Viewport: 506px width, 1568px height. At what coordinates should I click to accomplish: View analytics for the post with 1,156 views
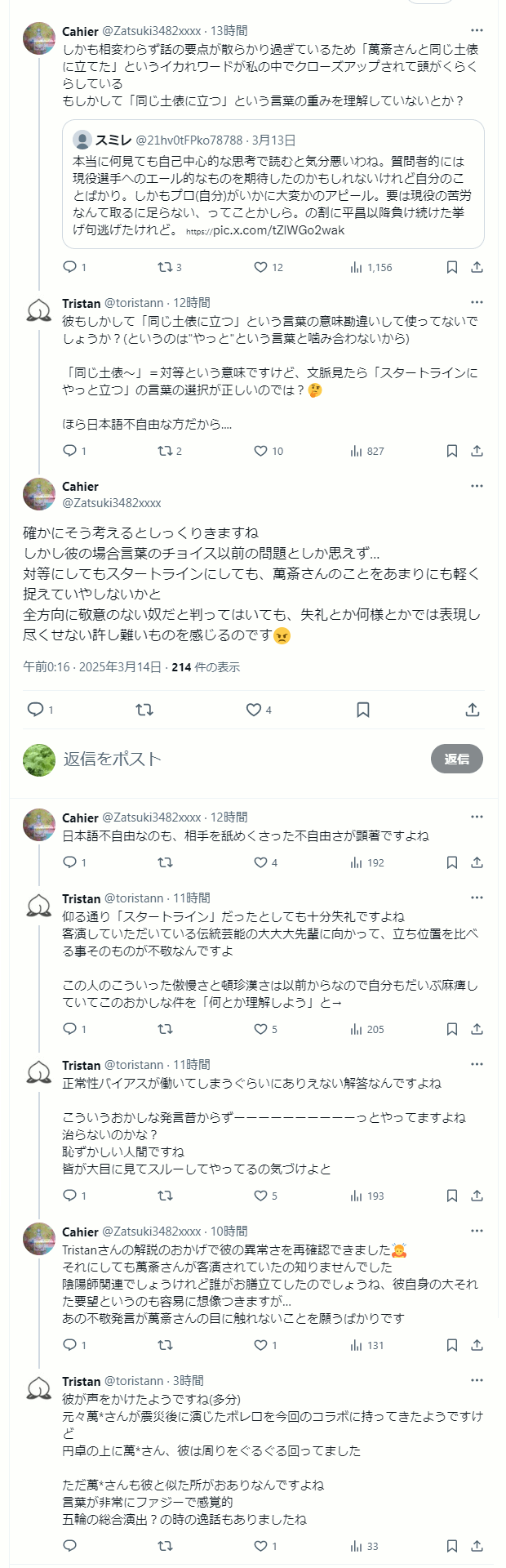[371, 267]
